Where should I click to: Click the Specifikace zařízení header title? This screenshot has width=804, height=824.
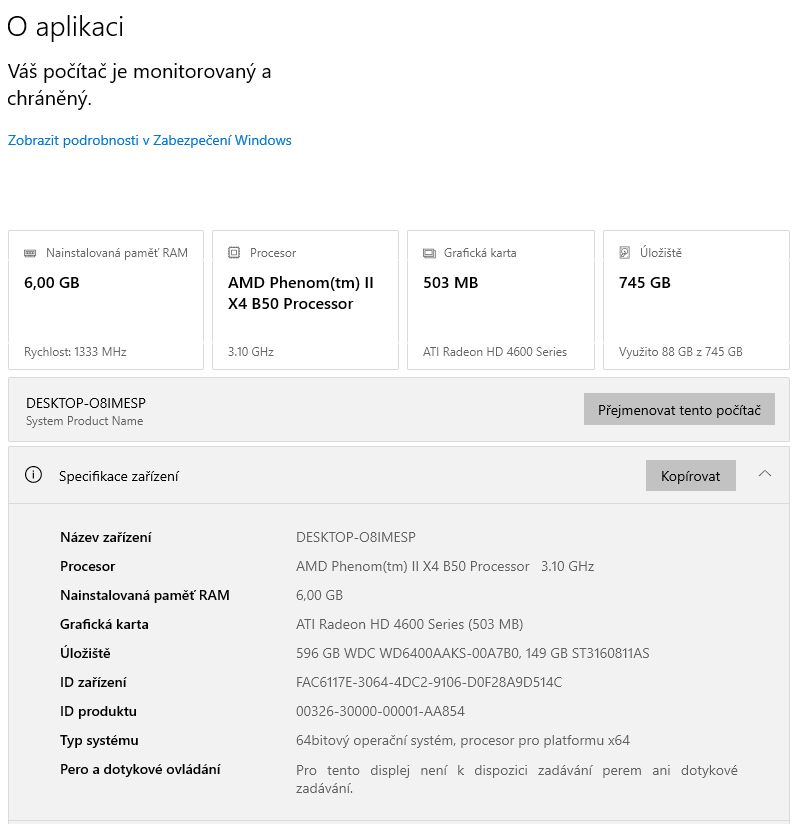point(119,476)
